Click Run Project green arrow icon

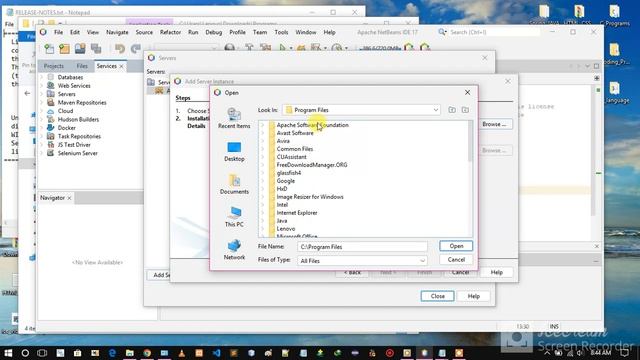pos(282,48)
